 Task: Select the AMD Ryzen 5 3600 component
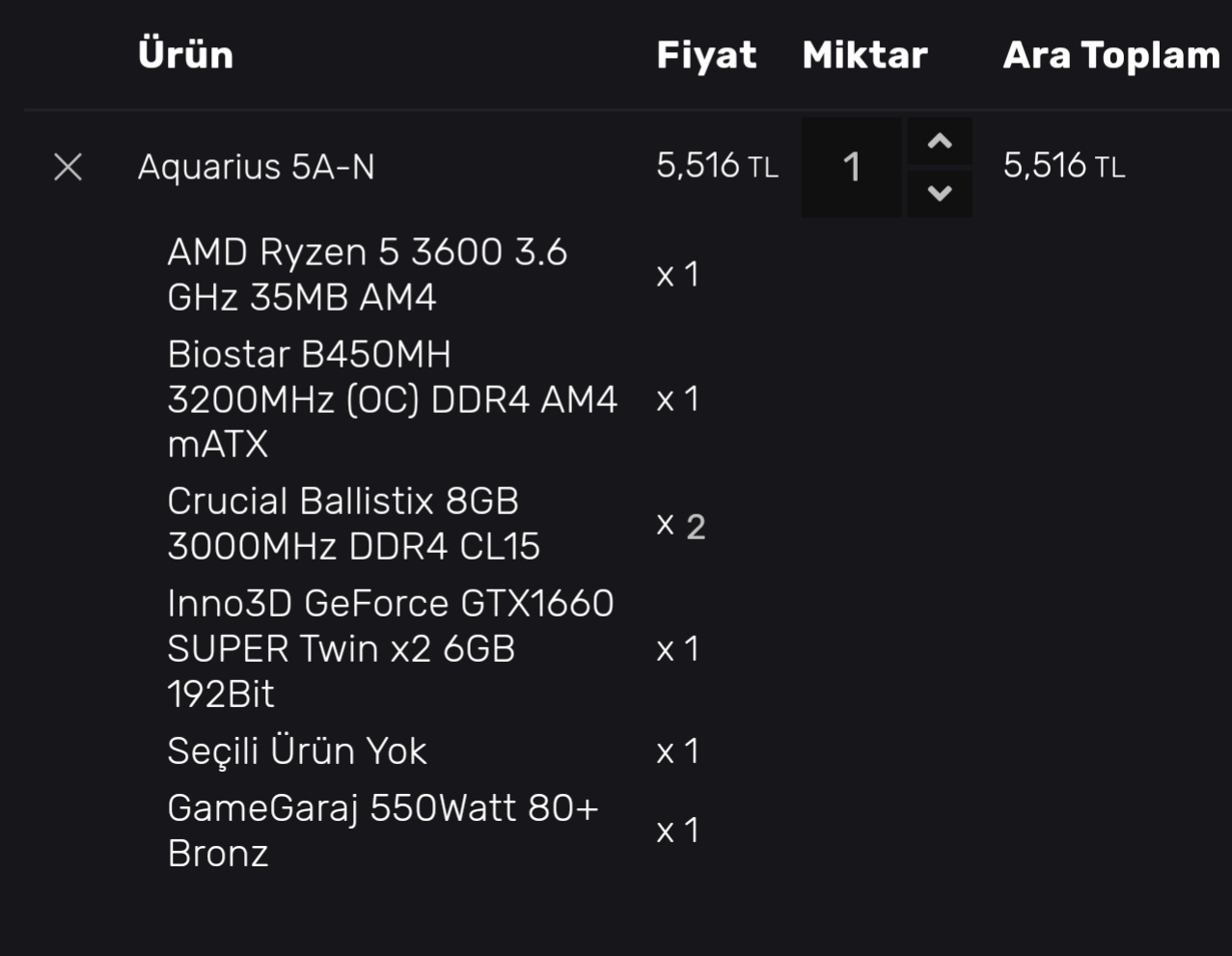pyautogui.click(x=367, y=275)
